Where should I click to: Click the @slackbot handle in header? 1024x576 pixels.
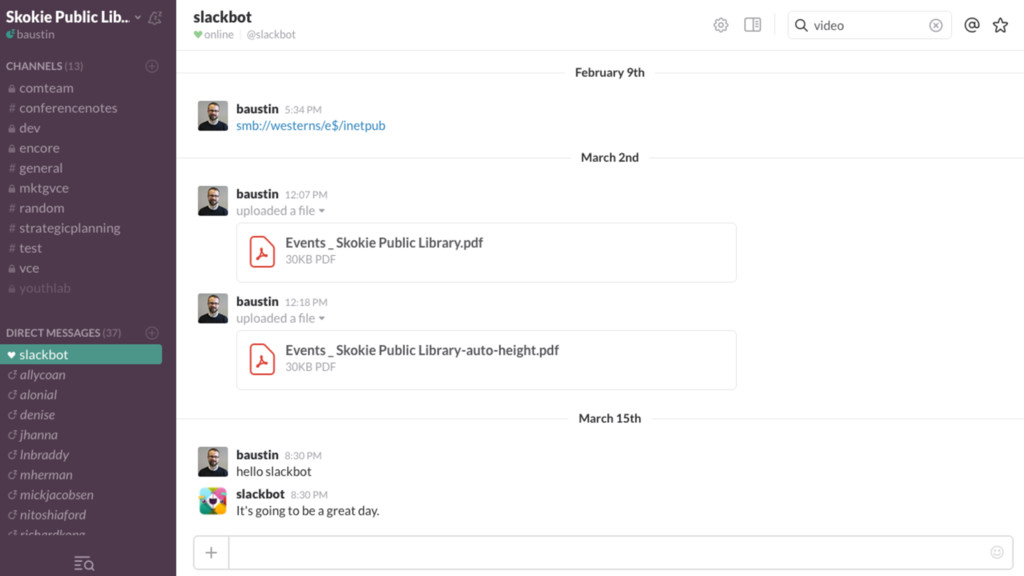point(271,35)
